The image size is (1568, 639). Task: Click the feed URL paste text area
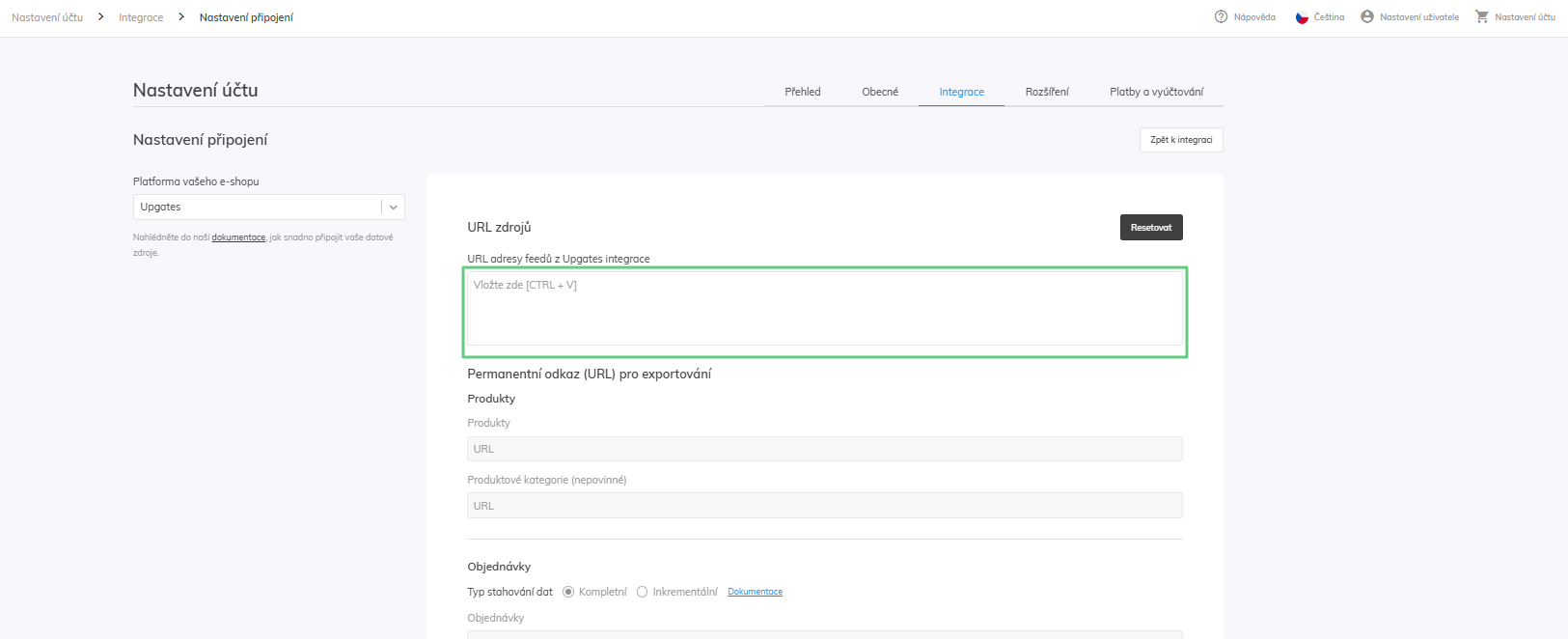tap(824, 309)
